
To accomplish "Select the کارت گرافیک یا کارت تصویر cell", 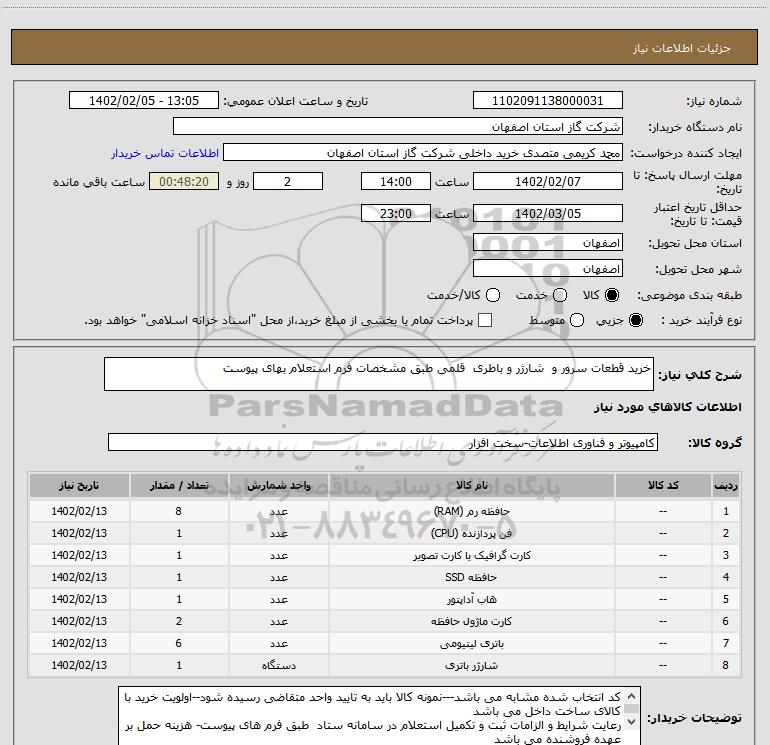I will [471, 555].
